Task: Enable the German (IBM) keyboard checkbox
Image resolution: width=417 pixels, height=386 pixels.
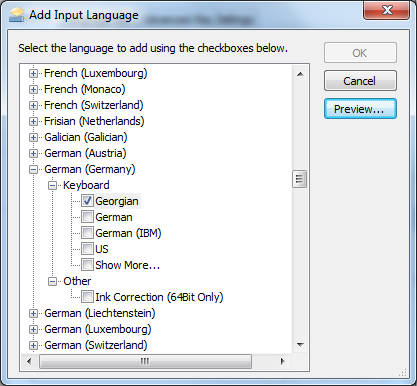Action: 87,233
